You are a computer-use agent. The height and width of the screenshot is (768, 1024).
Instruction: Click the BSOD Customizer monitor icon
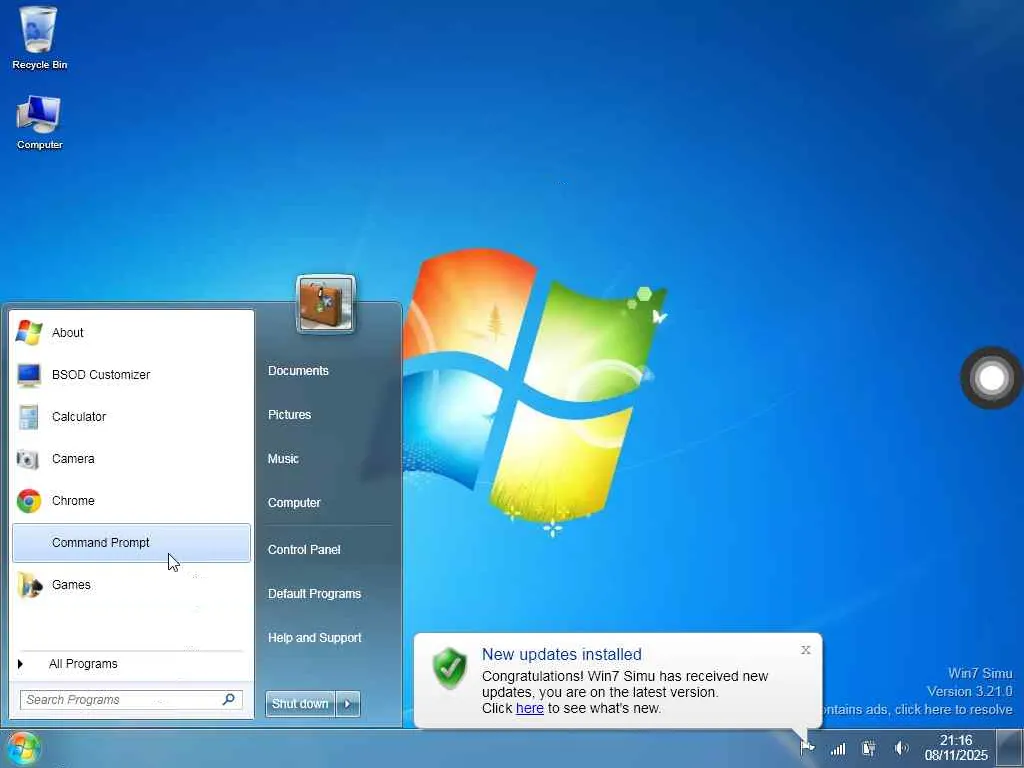[x=29, y=375]
